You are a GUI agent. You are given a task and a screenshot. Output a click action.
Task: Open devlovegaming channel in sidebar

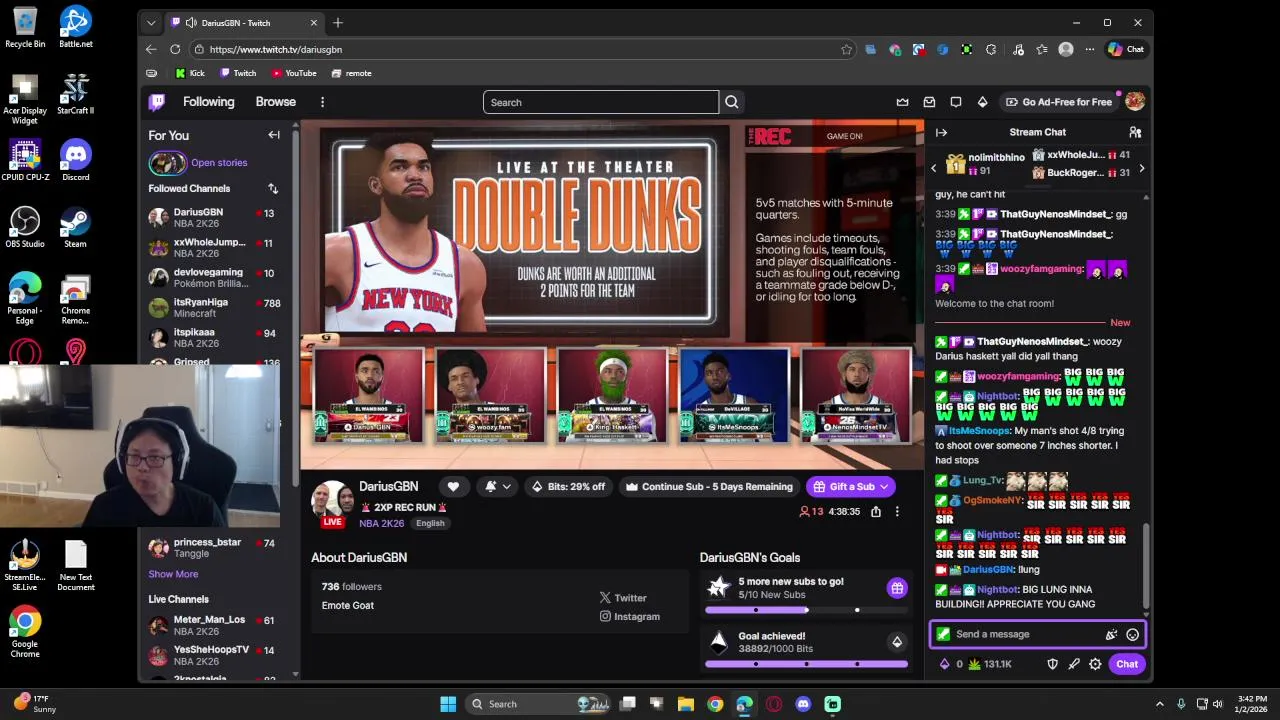tap(214, 278)
